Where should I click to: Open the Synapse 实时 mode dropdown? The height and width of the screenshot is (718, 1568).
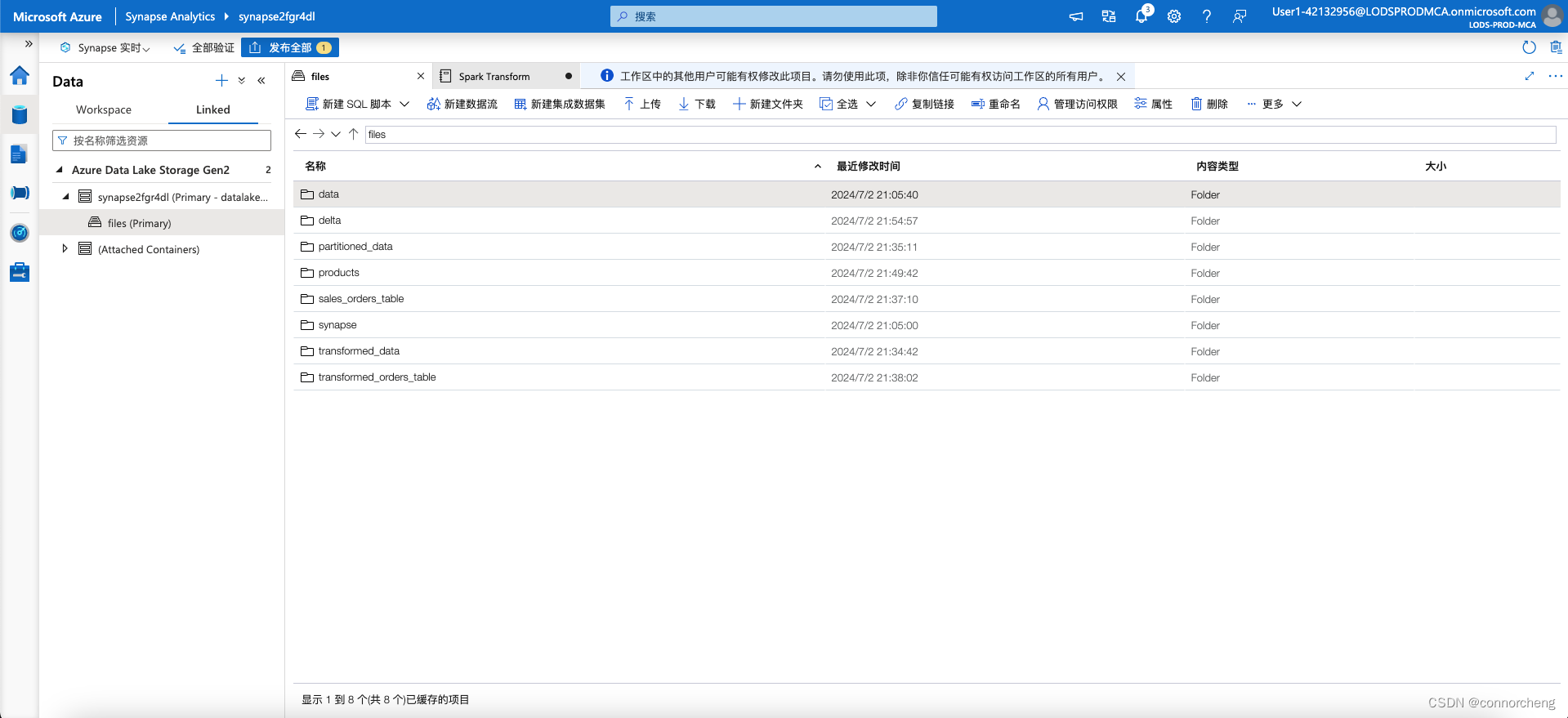[105, 47]
